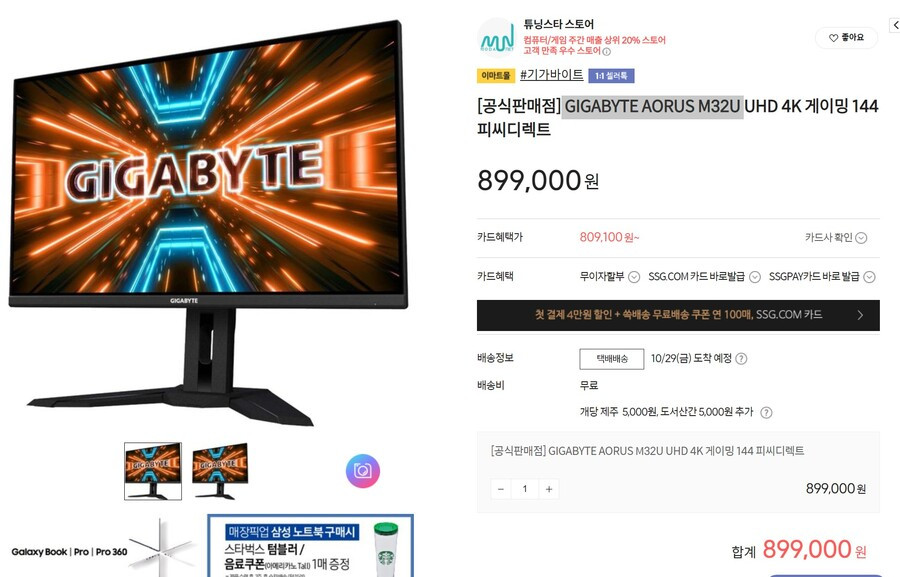
Task: Open the SSG.COM 카드 첫 결제 할인 banner
Action: (x=678, y=315)
